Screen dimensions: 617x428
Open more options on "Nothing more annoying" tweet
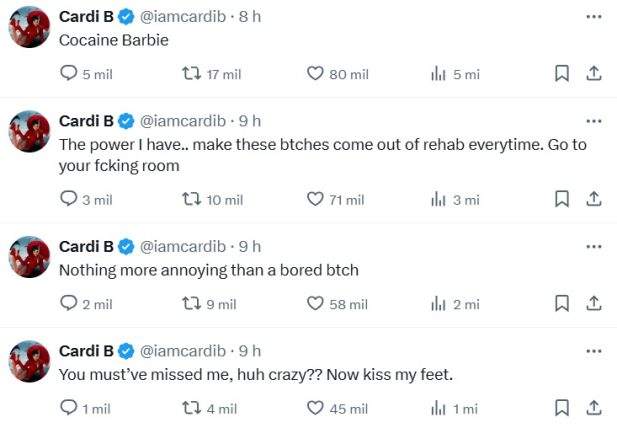[594, 246]
